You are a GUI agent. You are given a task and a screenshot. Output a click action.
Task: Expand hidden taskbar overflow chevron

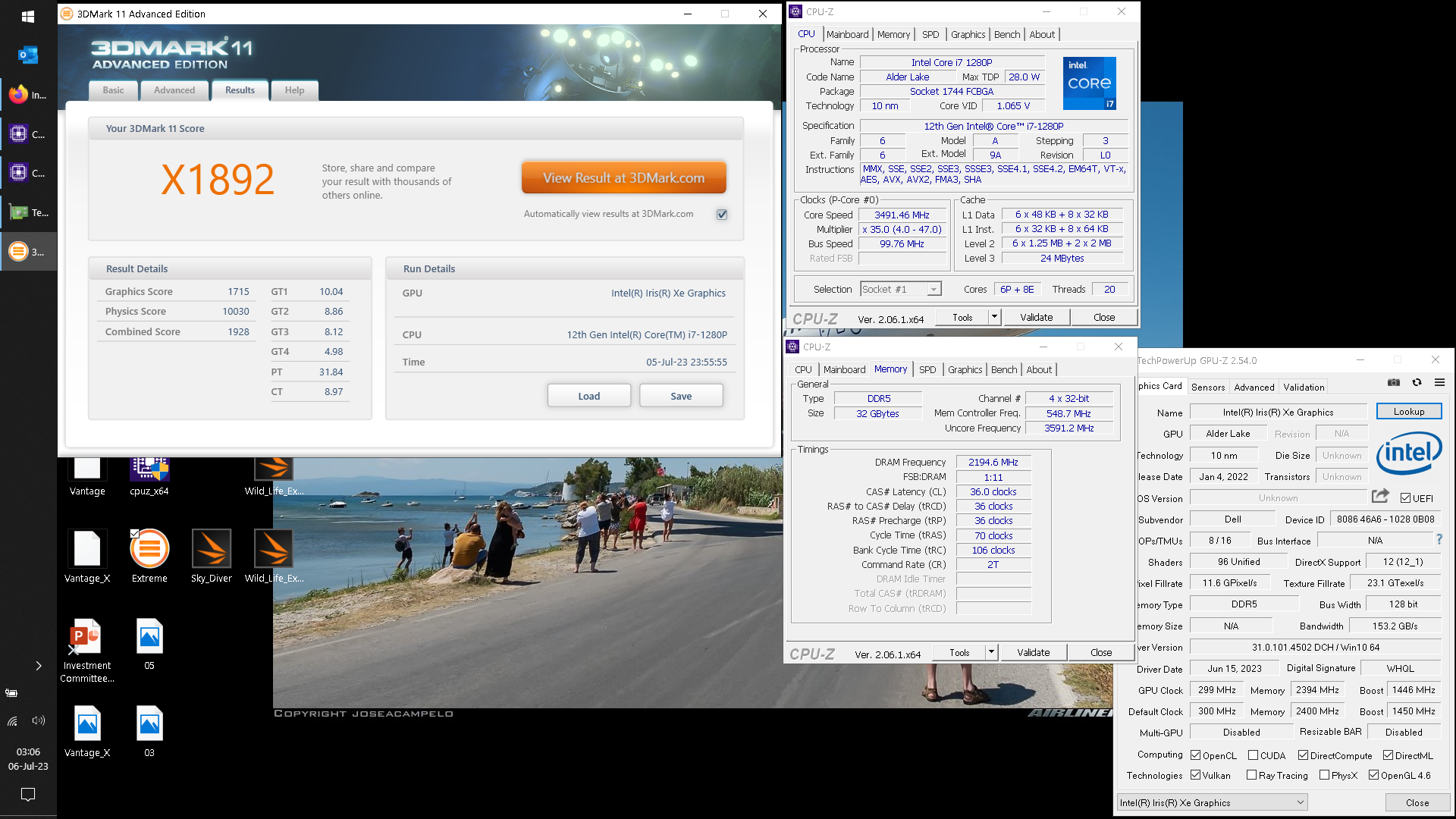pos(39,666)
